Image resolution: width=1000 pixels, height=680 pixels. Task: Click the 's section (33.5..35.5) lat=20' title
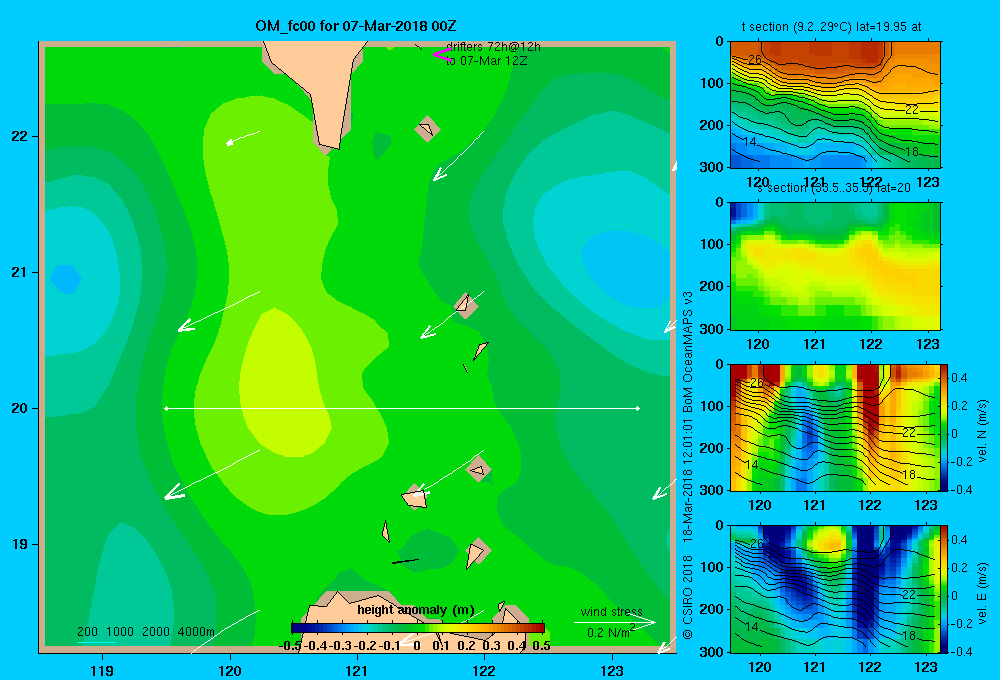pyautogui.click(x=834, y=188)
